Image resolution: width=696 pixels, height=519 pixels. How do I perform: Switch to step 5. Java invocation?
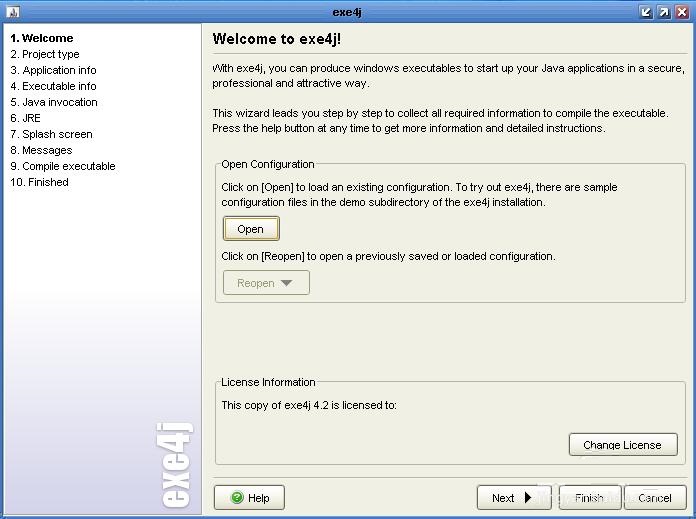(54, 102)
